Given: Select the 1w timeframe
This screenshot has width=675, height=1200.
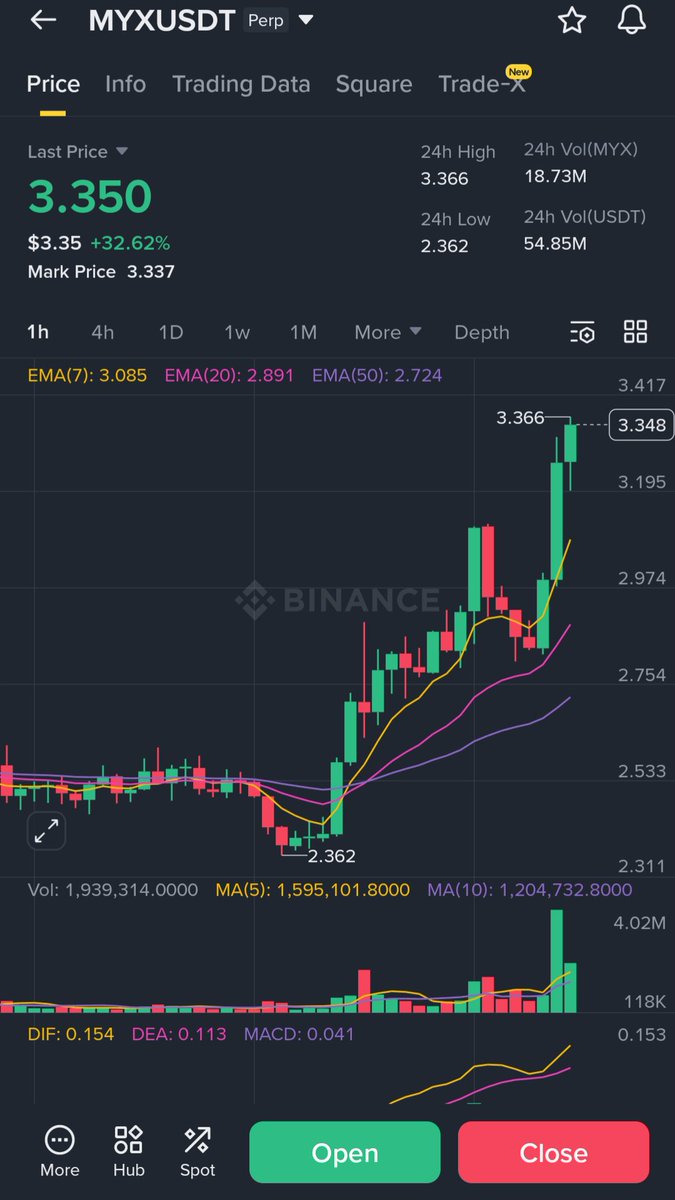Looking at the screenshot, I should 237,332.
